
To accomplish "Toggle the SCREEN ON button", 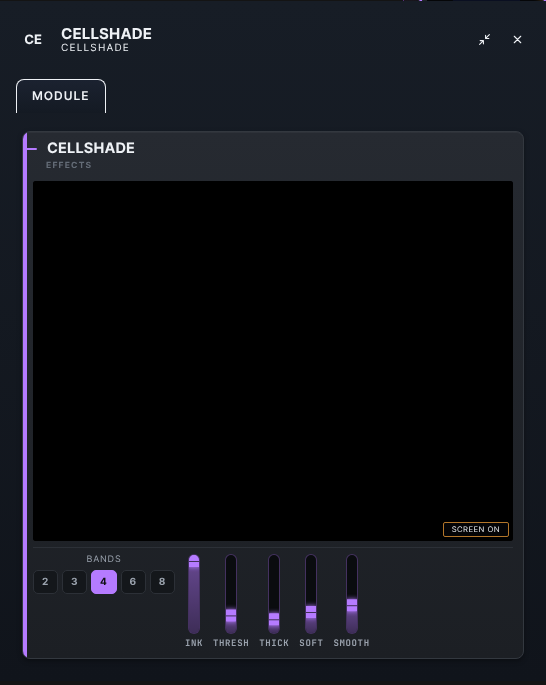I will 476,529.
